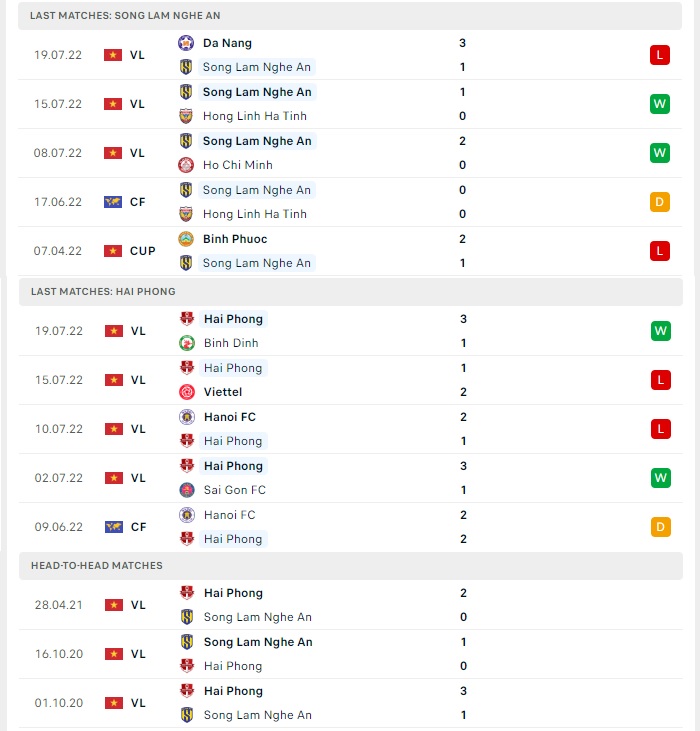The image size is (700, 731).
Task: Click the Viettel club crest
Action: (187, 392)
